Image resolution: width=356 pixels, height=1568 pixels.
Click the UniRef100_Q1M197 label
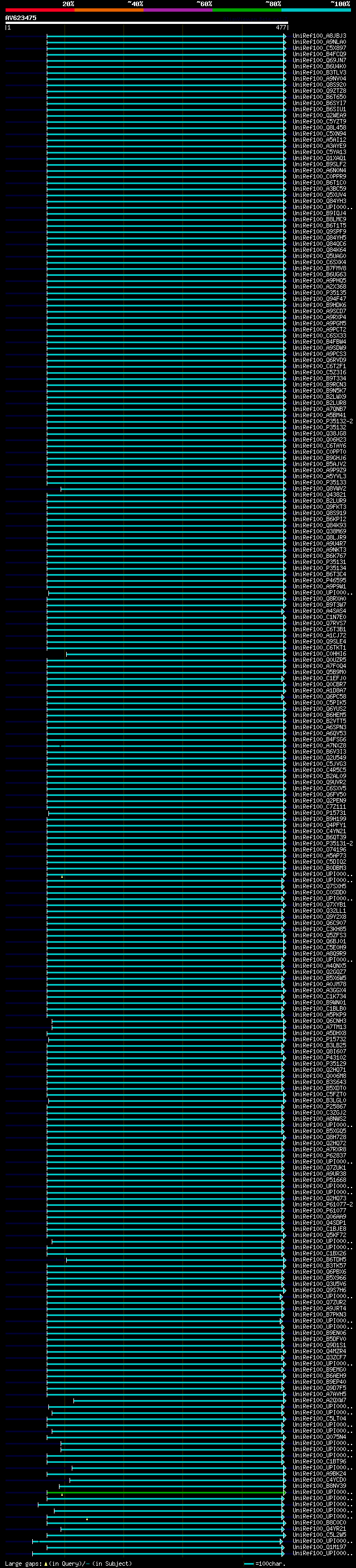(319, 1547)
